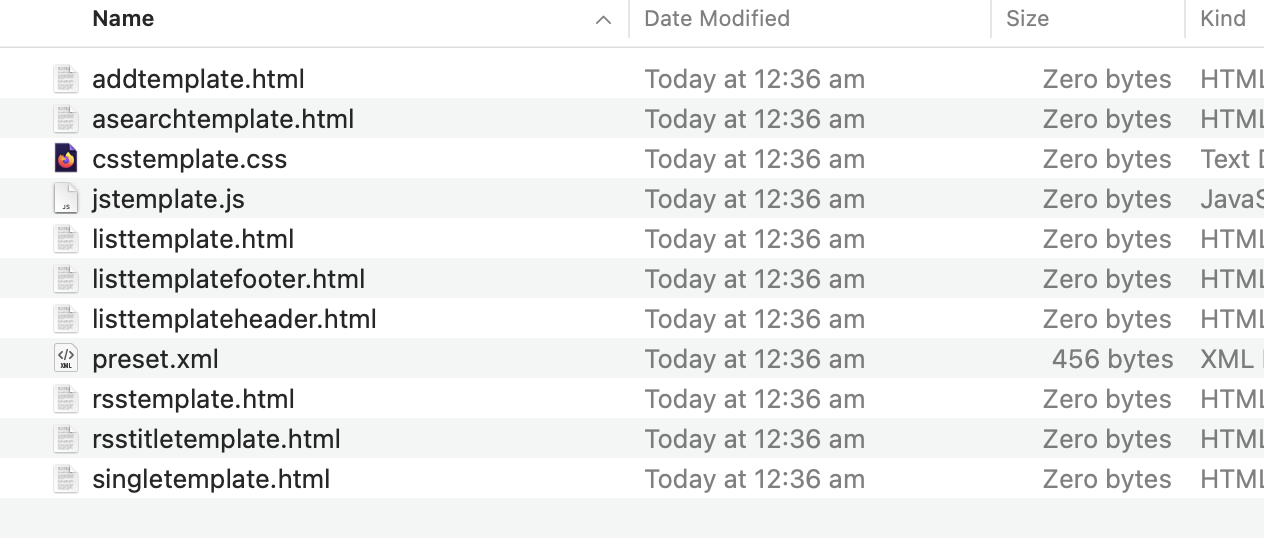Select the listtemplatefooter.html file name
The height and width of the screenshot is (546, 1264).
click(x=229, y=279)
